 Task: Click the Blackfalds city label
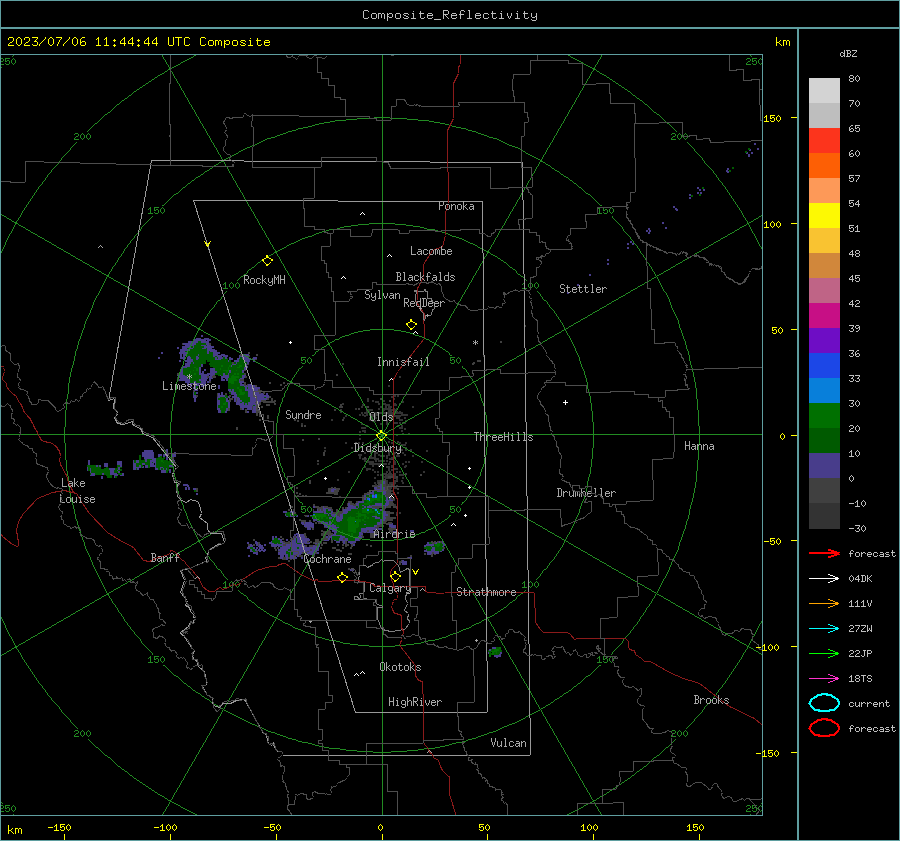(x=425, y=277)
